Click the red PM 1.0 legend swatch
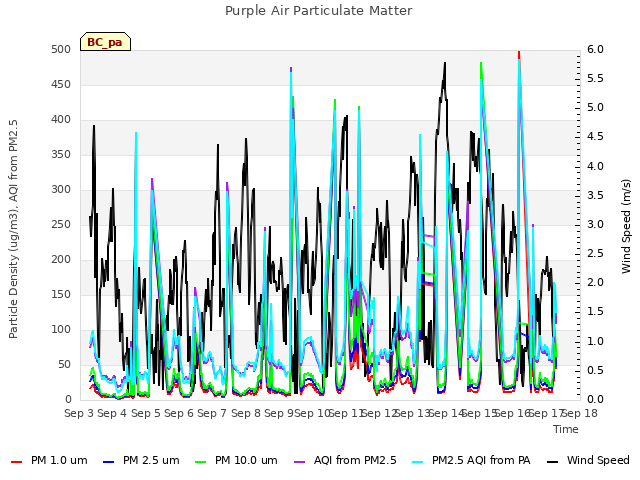 (x=16, y=462)
